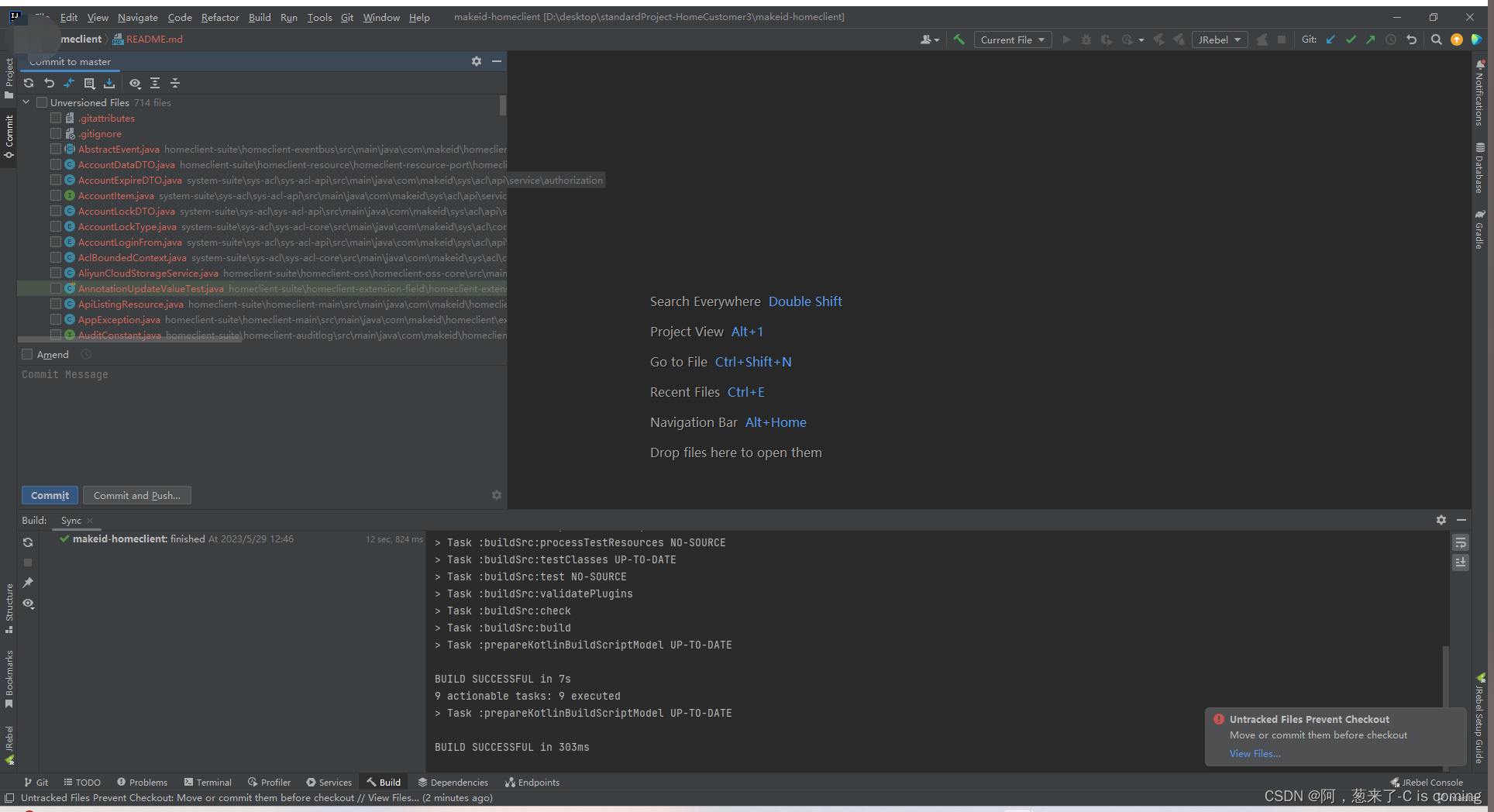The image size is (1494, 812).
Task: Click Commit and Push button
Action: pyautogui.click(x=137, y=495)
